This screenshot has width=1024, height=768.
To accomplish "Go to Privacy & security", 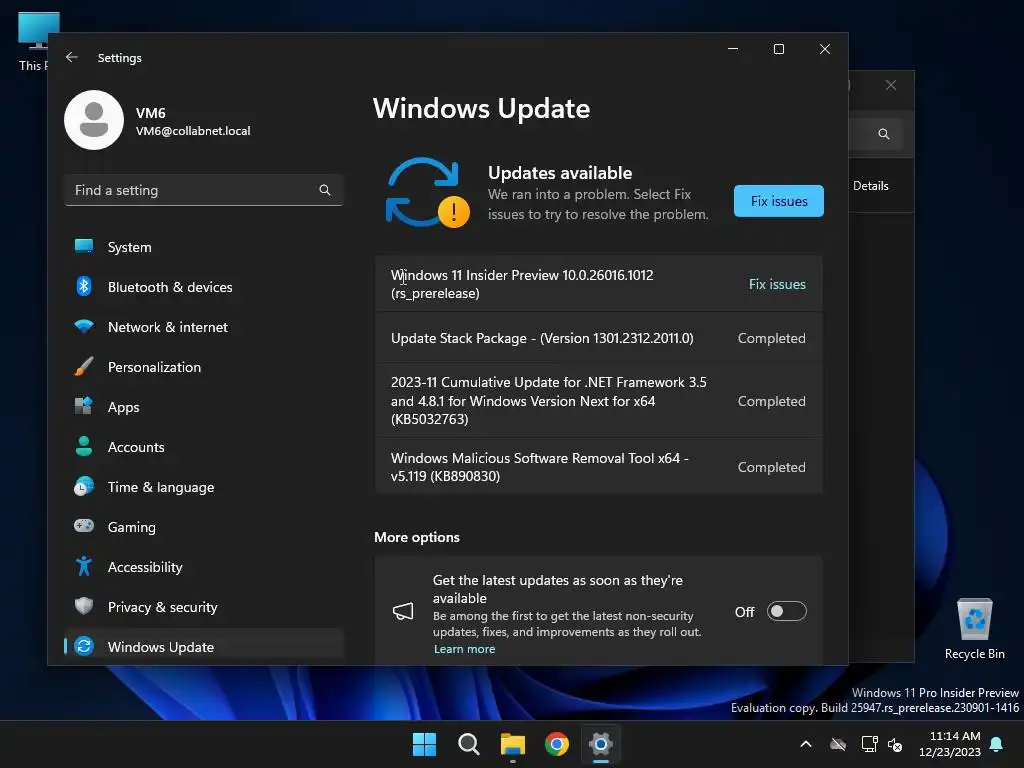I will tap(204, 607).
